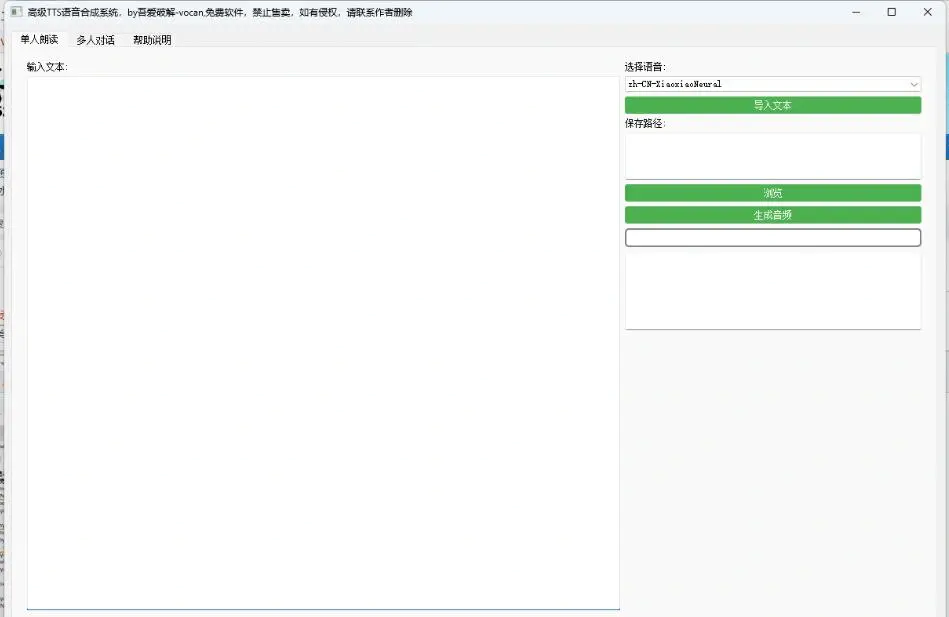Maximize the TTS application window
The width and height of the screenshot is (949, 617).
(x=891, y=11)
